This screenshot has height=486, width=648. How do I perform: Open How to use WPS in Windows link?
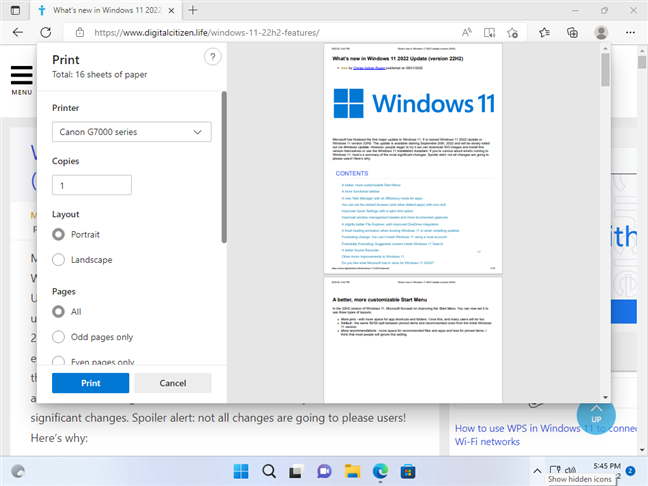pyautogui.click(x=546, y=435)
